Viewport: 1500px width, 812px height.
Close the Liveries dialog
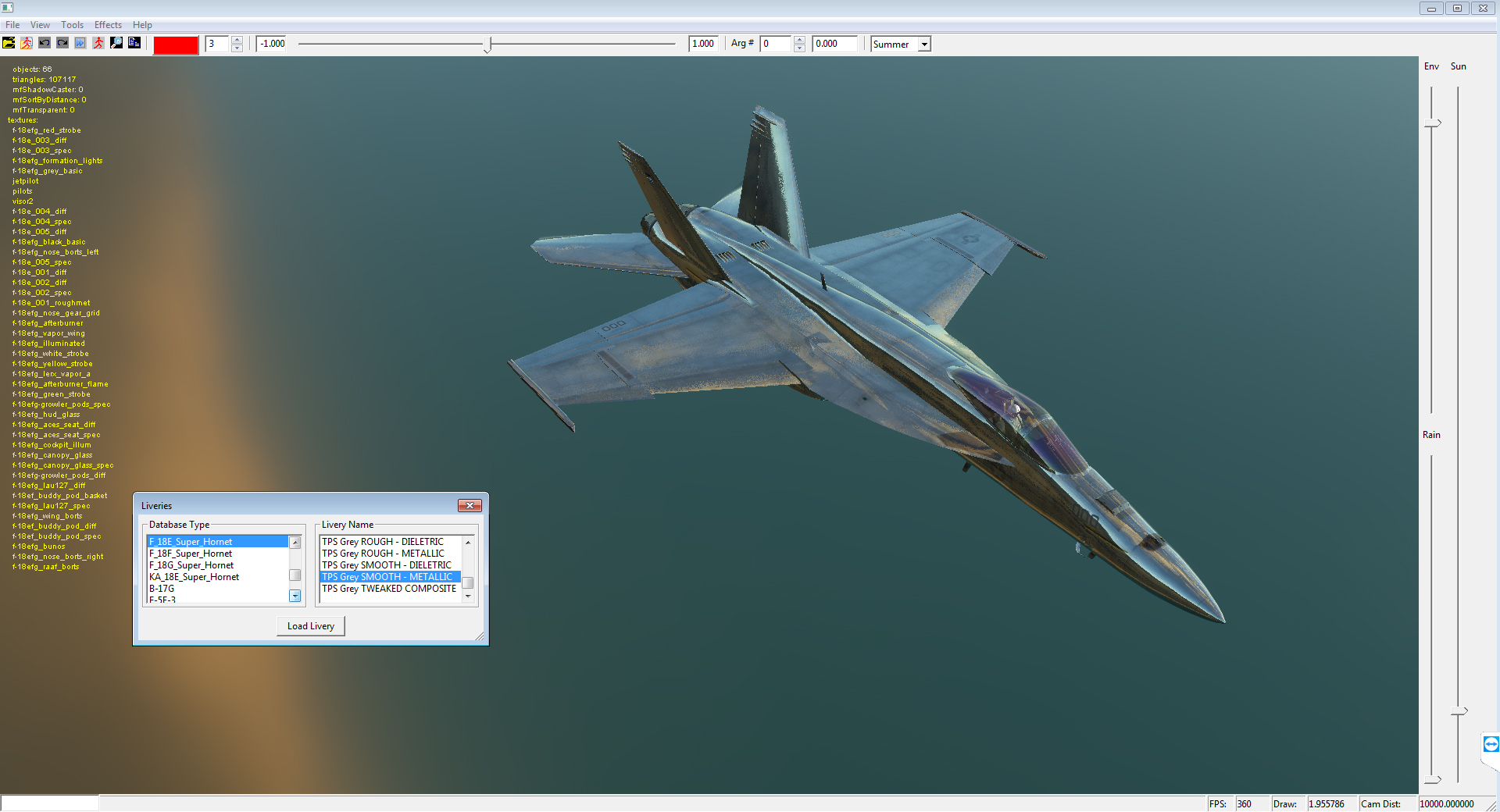(470, 506)
